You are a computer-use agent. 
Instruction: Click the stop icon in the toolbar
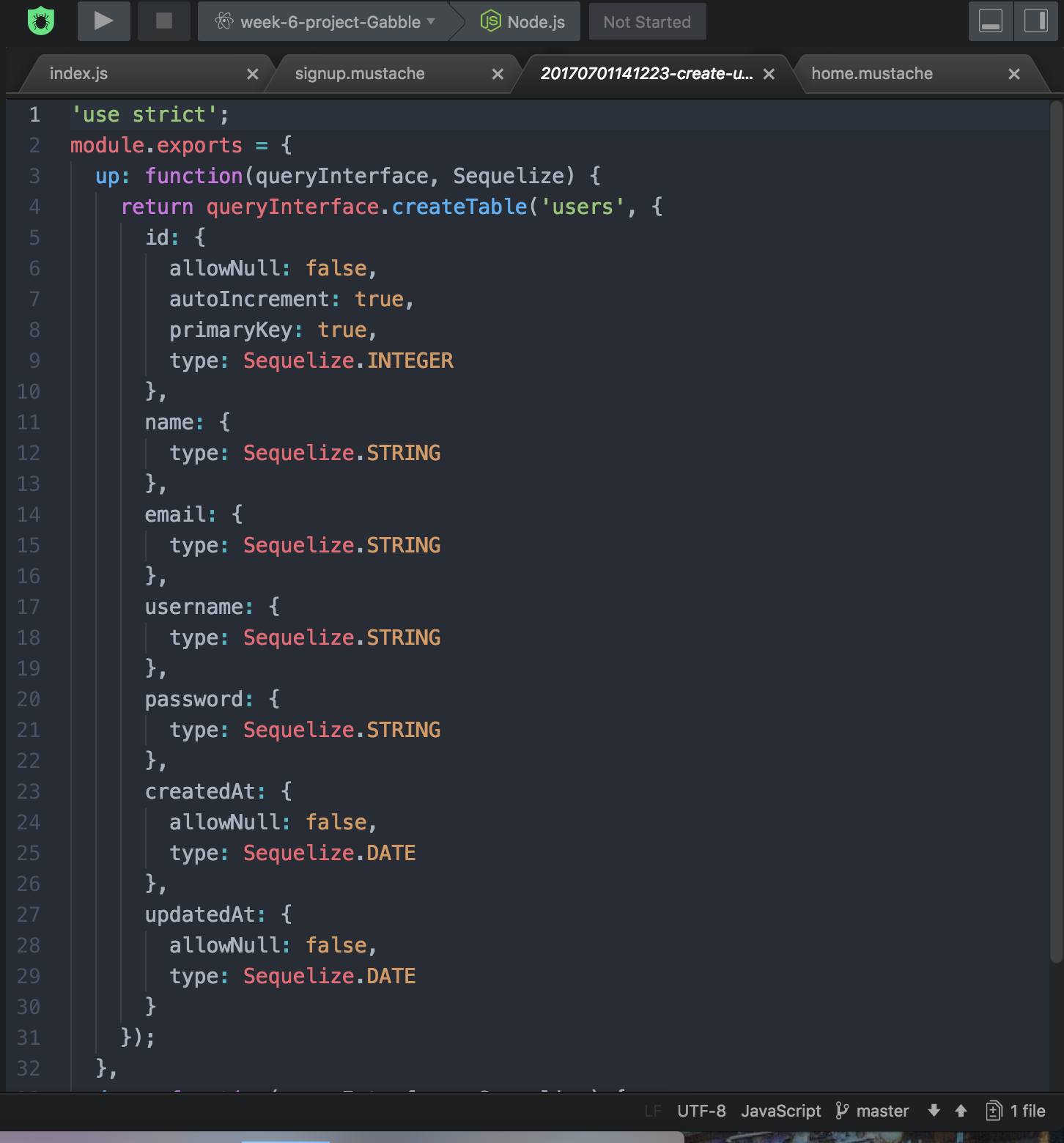pos(163,21)
